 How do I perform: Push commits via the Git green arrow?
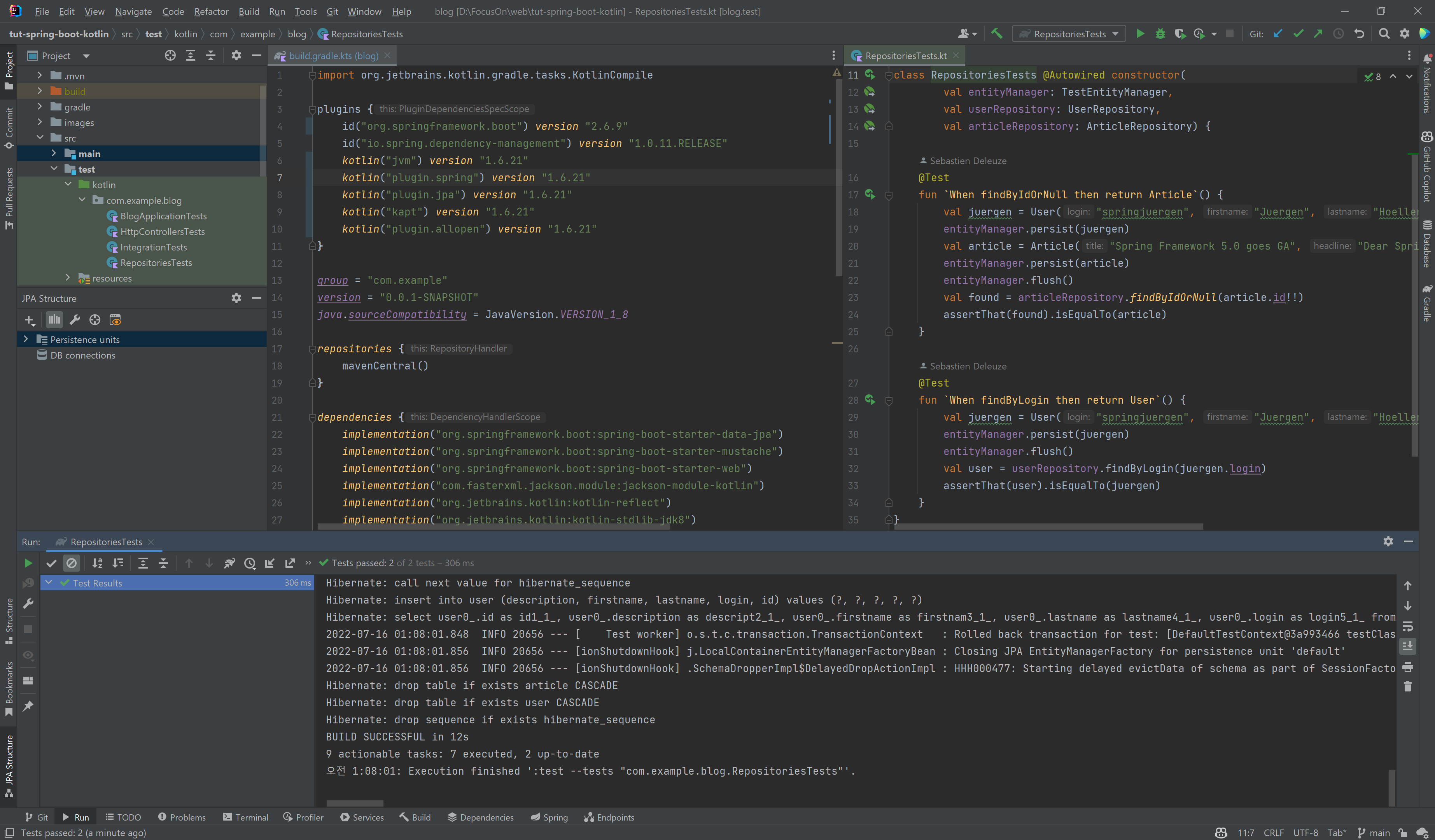pyautogui.click(x=1318, y=34)
